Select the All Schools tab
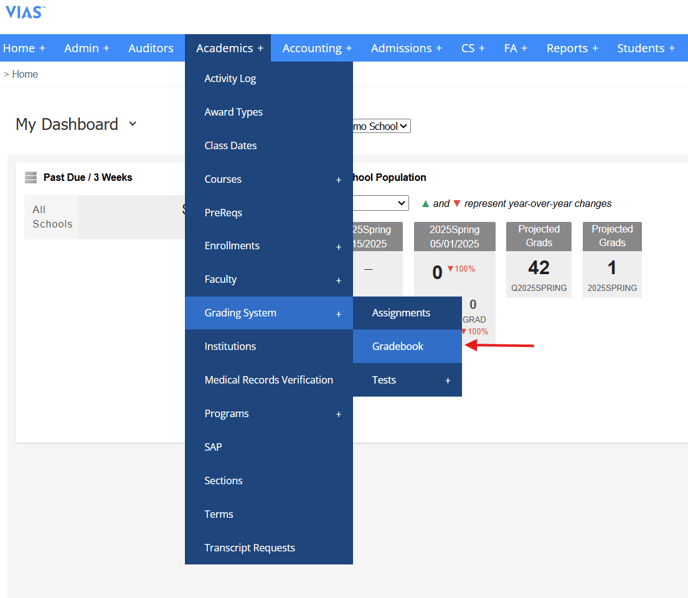This screenshot has width=688, height=598. [x=52, y=217]
